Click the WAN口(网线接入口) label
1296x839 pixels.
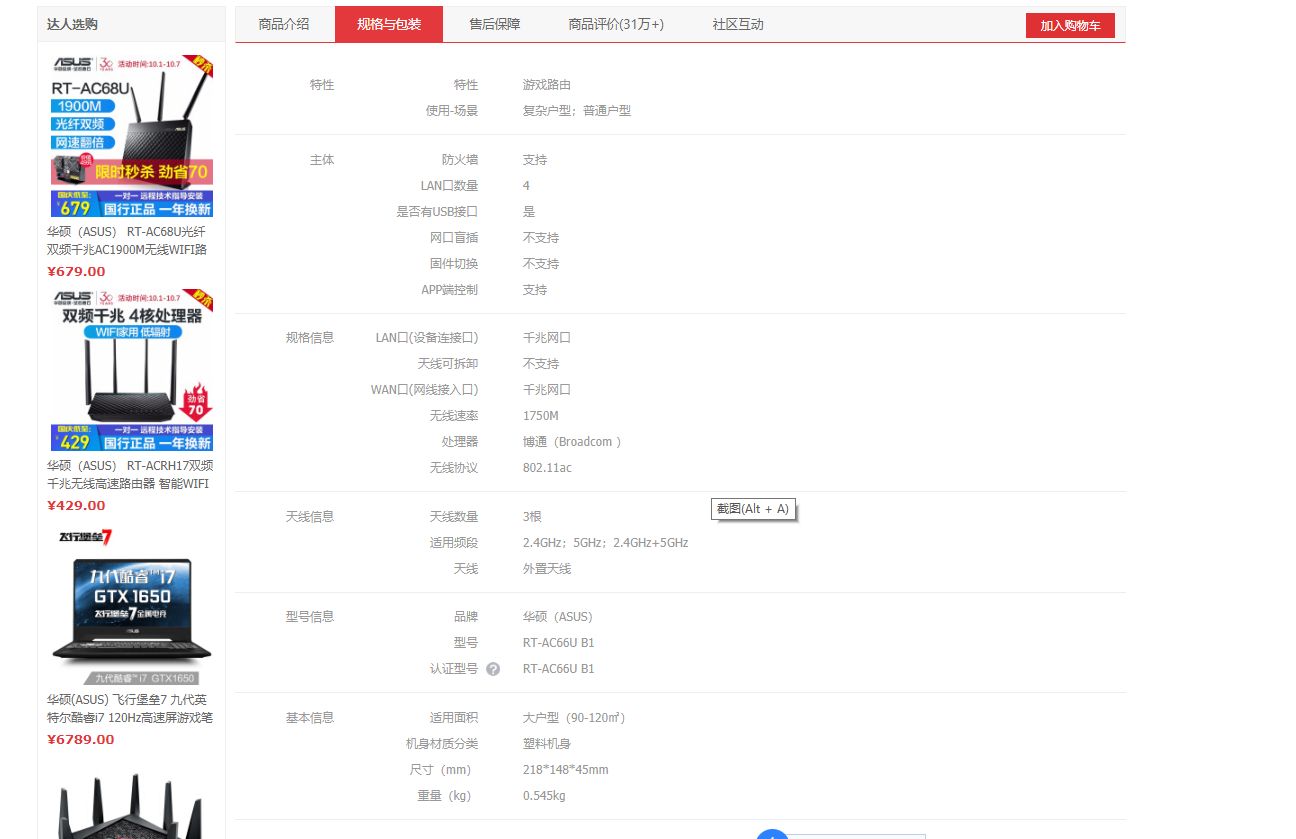425,390
